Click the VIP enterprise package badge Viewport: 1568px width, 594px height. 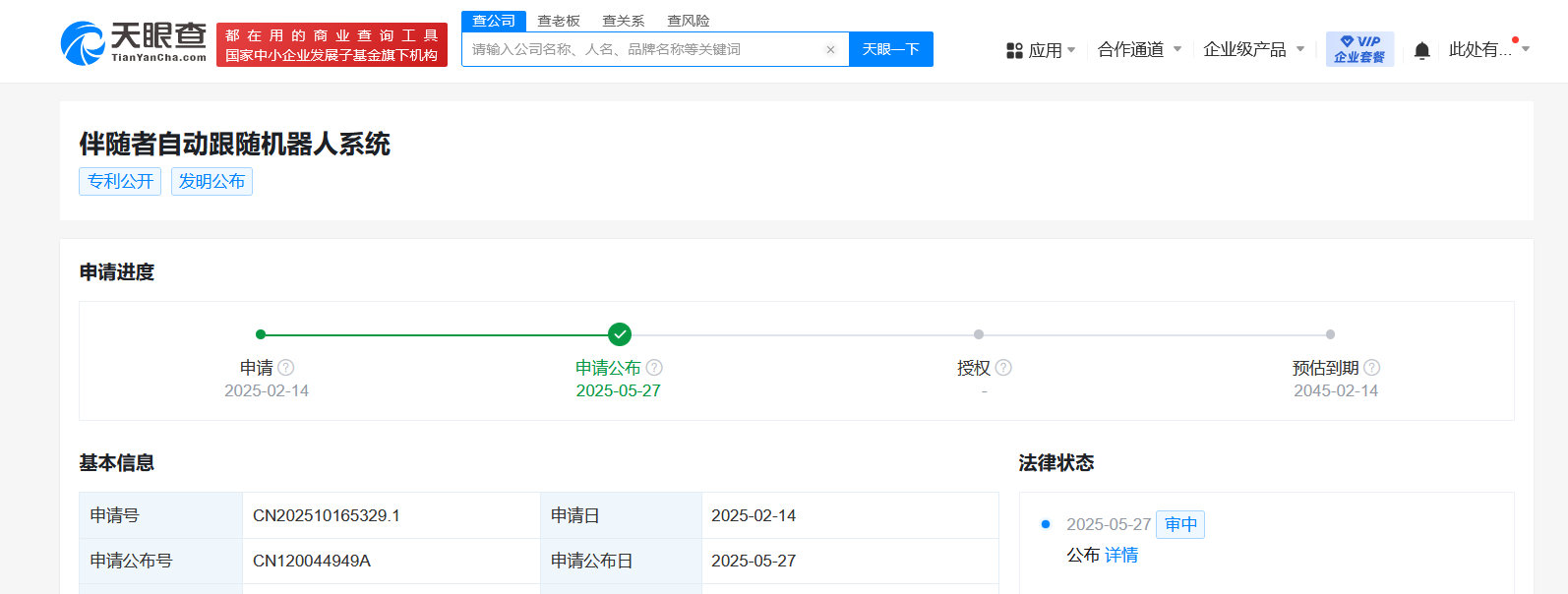tap(1359, 49)
